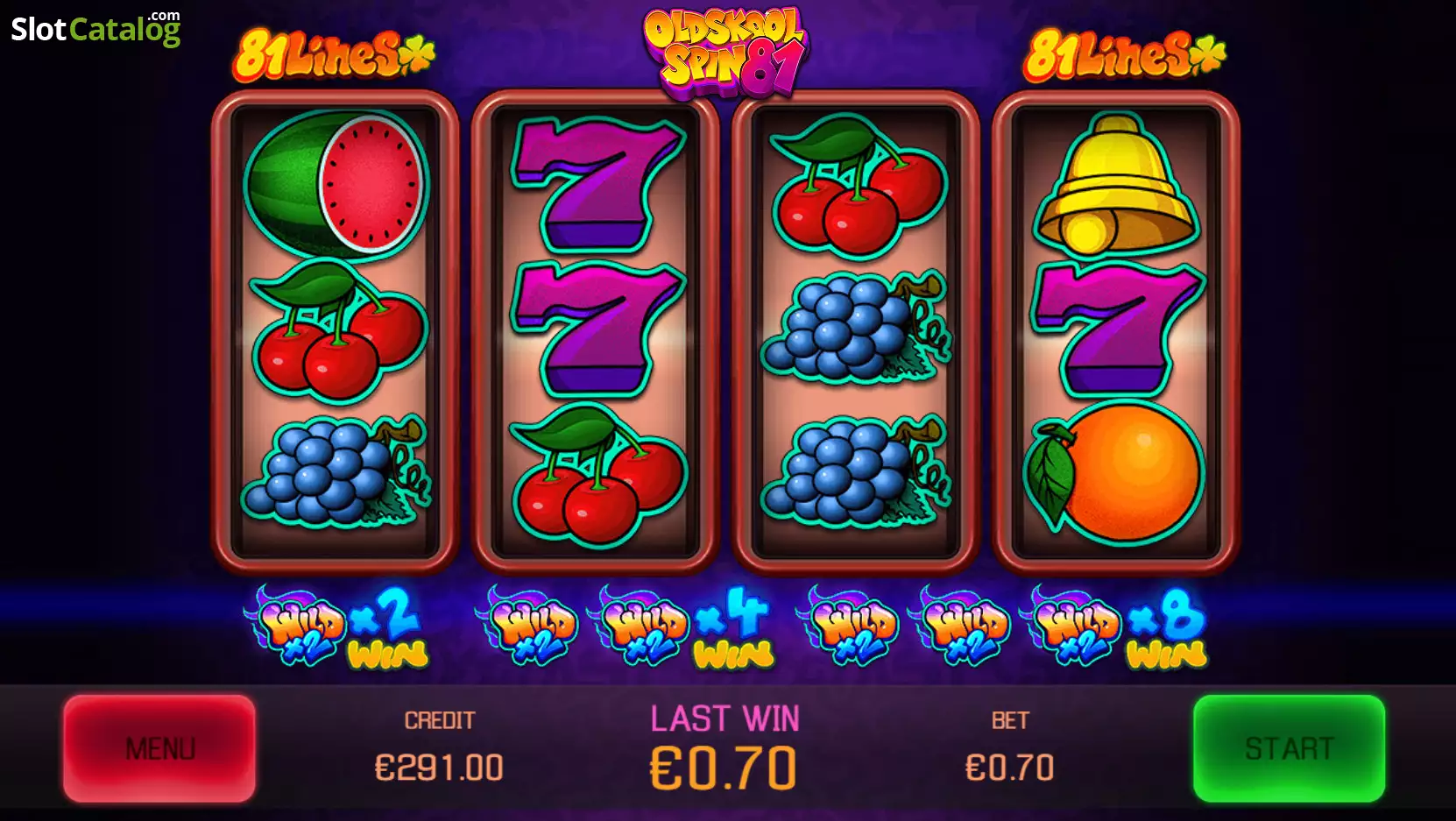Select the golden bell symbol on the fourth reel
The width and height of the screenshot is (1456, 821).
(1115, 182)
